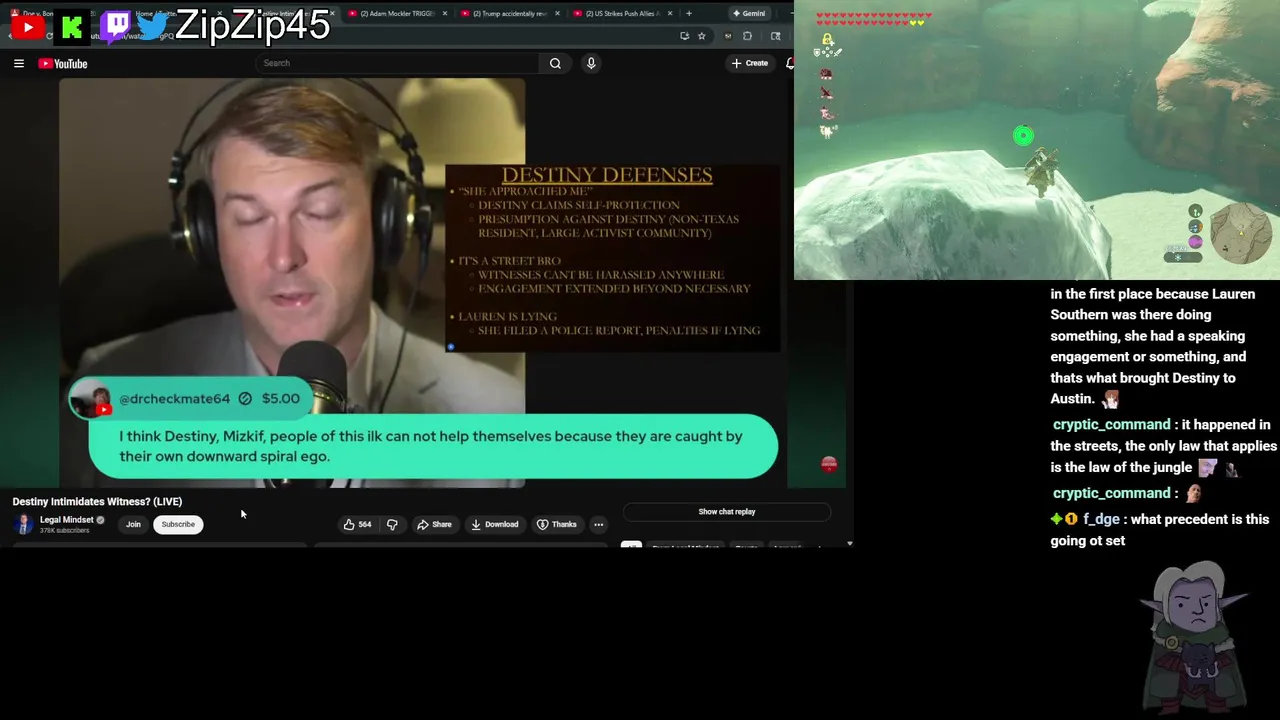Open the Legal Mindset channel avatar
This screenshot has width=1280, height=720.
24,524
